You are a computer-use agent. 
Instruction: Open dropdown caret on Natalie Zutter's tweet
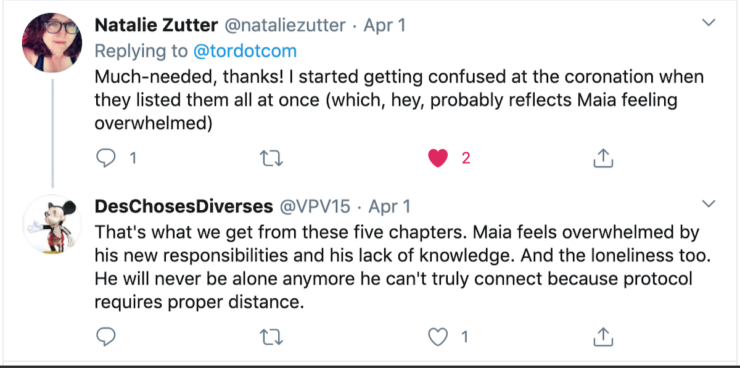coord(709,22)
